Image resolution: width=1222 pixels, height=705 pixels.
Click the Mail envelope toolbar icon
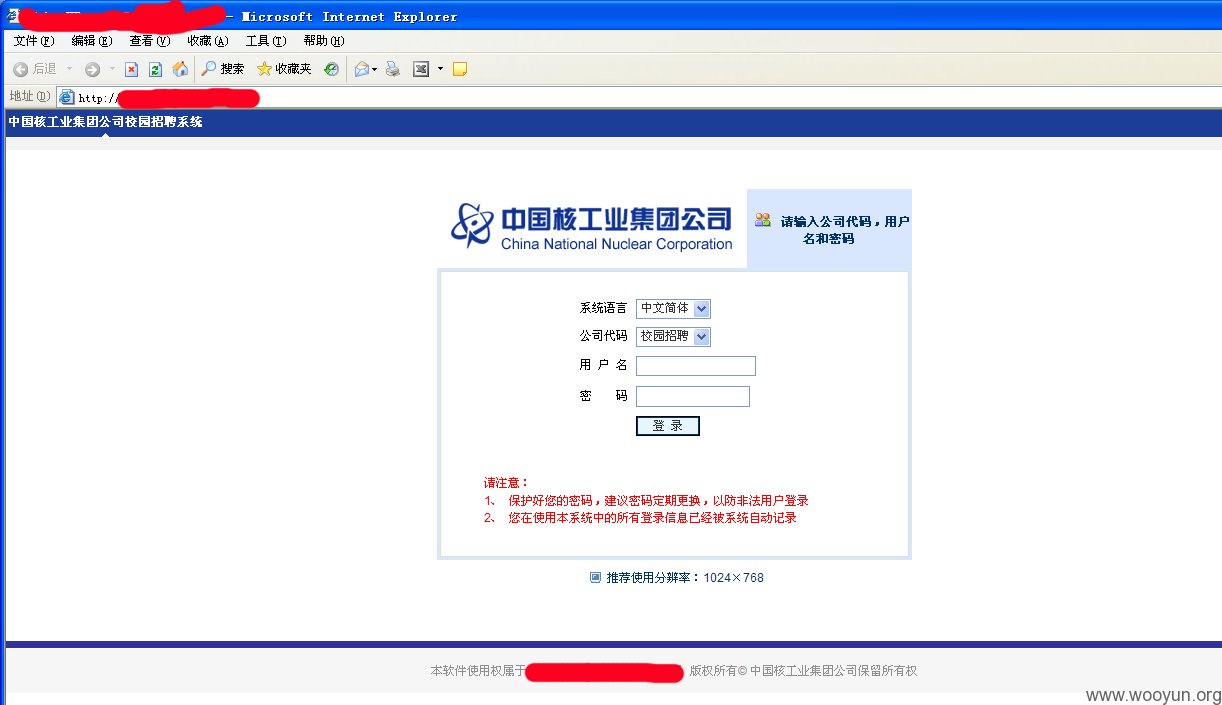(x=361, y=69)
